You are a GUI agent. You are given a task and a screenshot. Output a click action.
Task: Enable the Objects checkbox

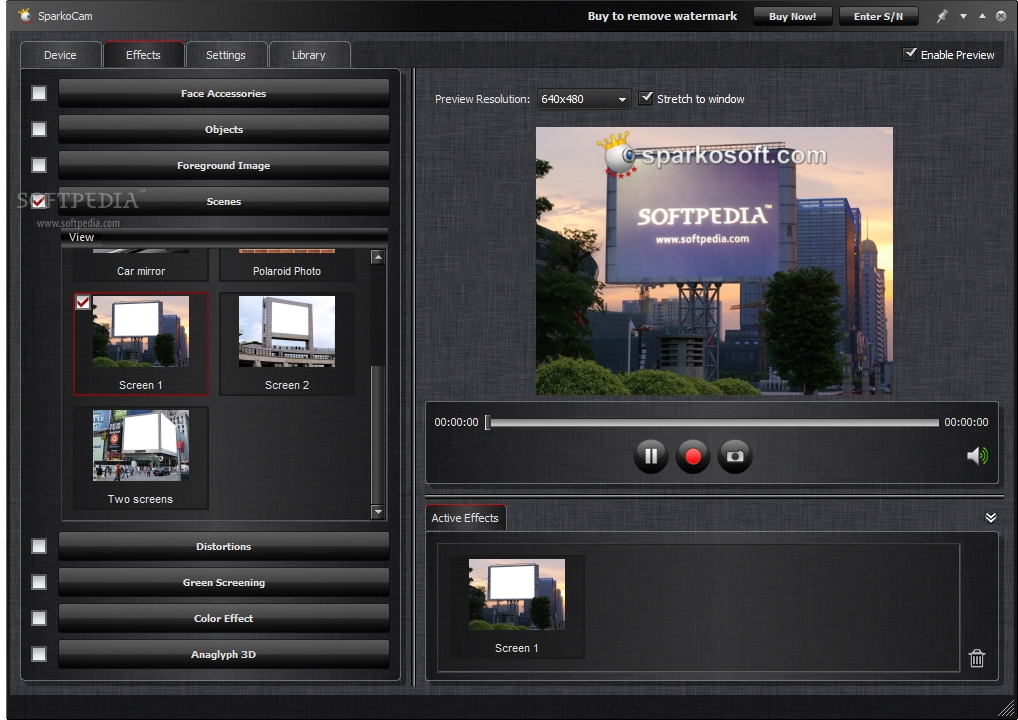[x=39, y=129]
